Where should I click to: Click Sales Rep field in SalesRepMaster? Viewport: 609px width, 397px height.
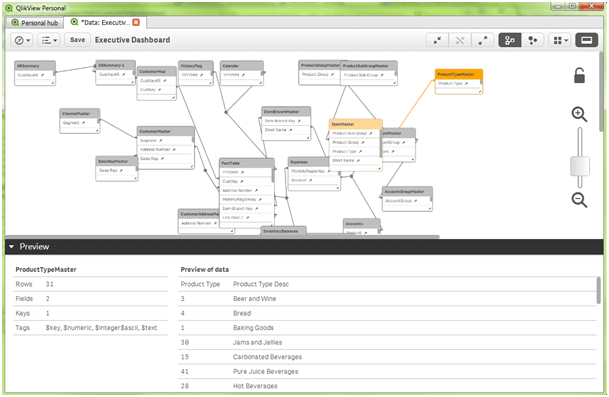pos(116,171)
